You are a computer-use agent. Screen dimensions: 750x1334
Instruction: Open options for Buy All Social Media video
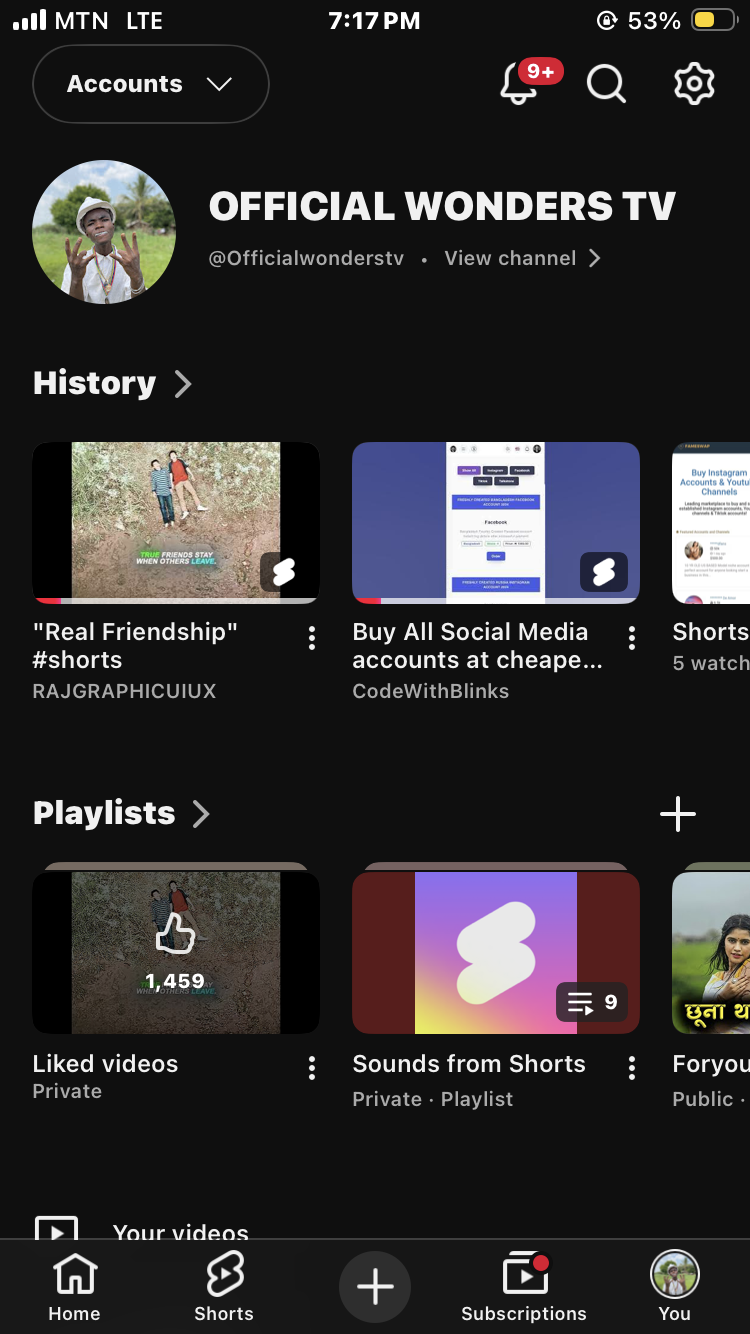click(632, 637)
